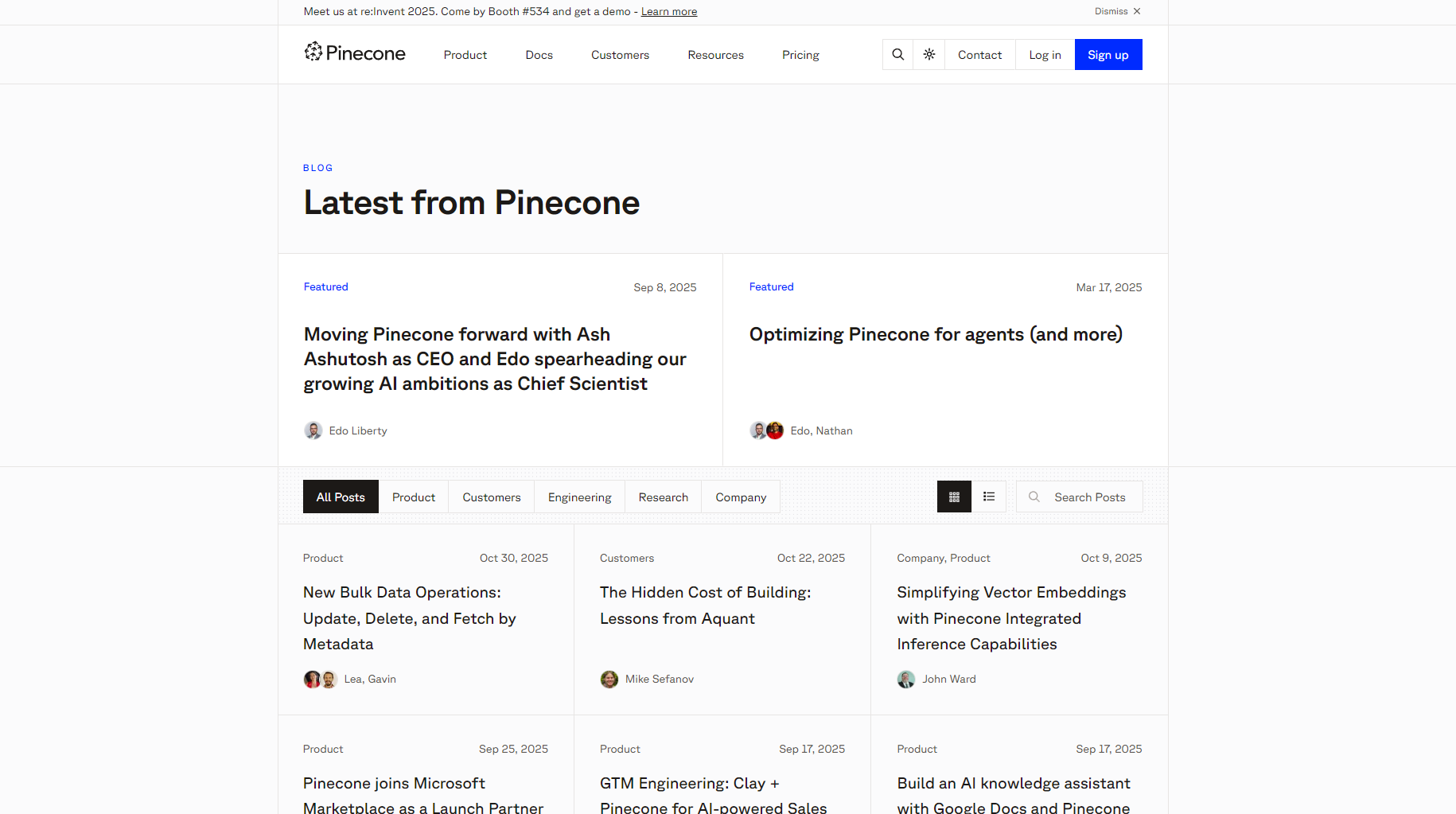Open the Optimizing Pinecone for agents article

pyautogui.click(x=936, y=335)
